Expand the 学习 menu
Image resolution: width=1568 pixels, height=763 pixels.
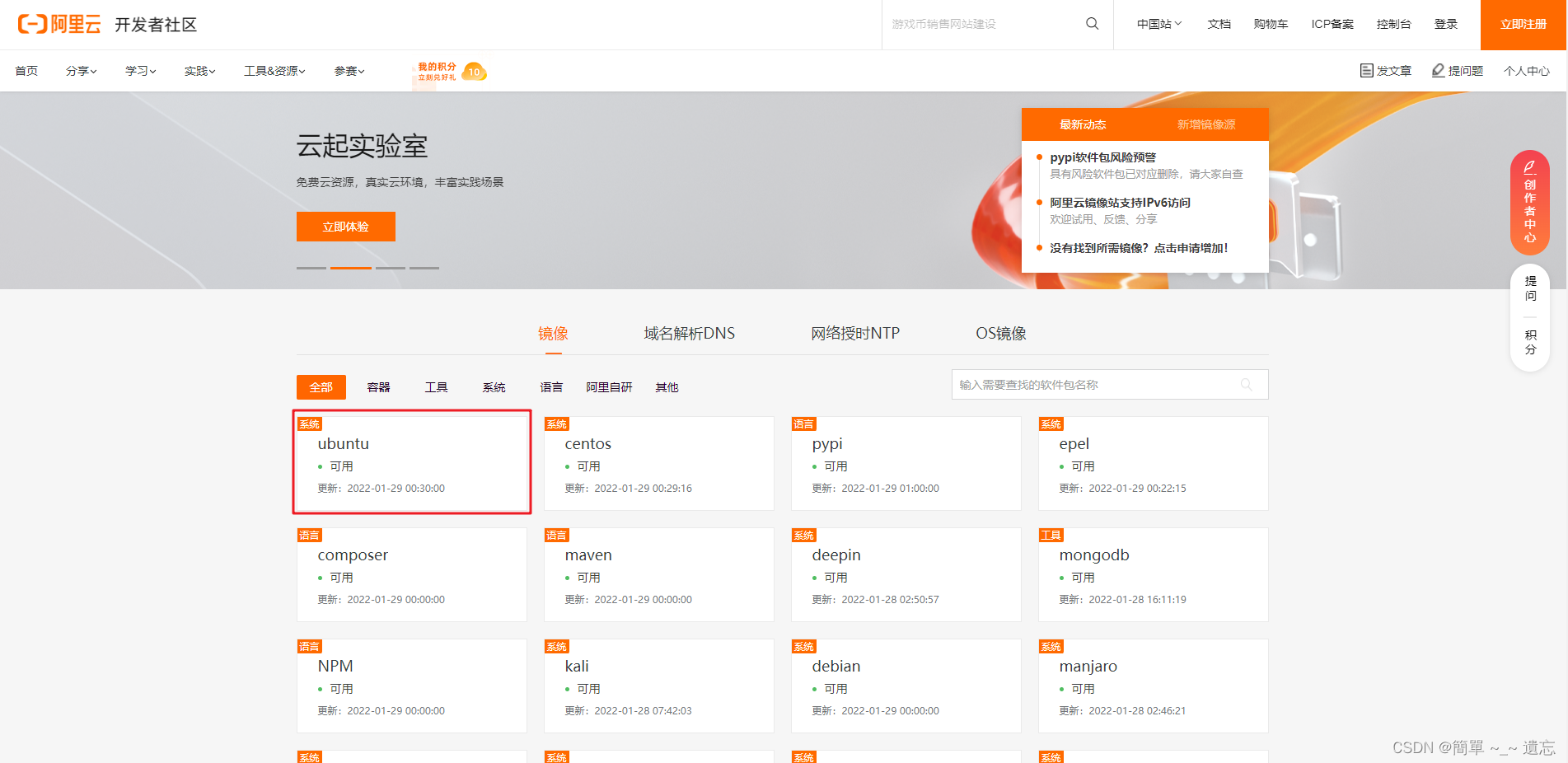pos(141,71)
